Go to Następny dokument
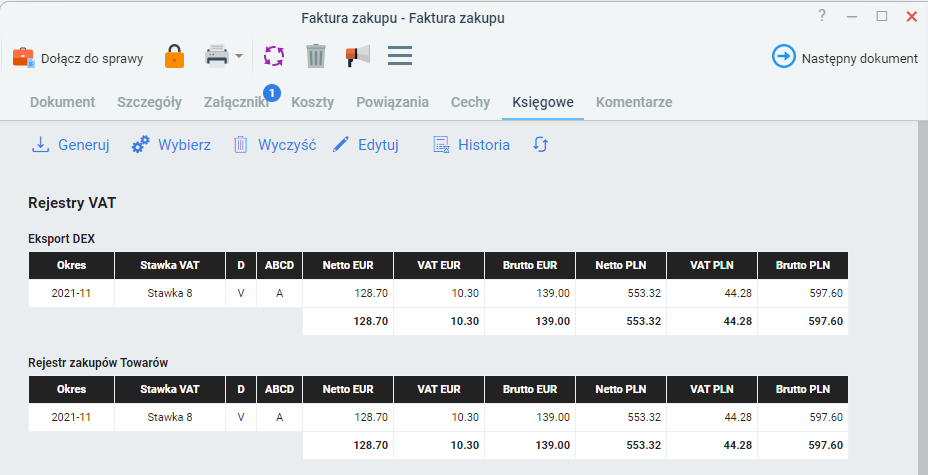This screenshot has width=928, height=475. (845, 57)
